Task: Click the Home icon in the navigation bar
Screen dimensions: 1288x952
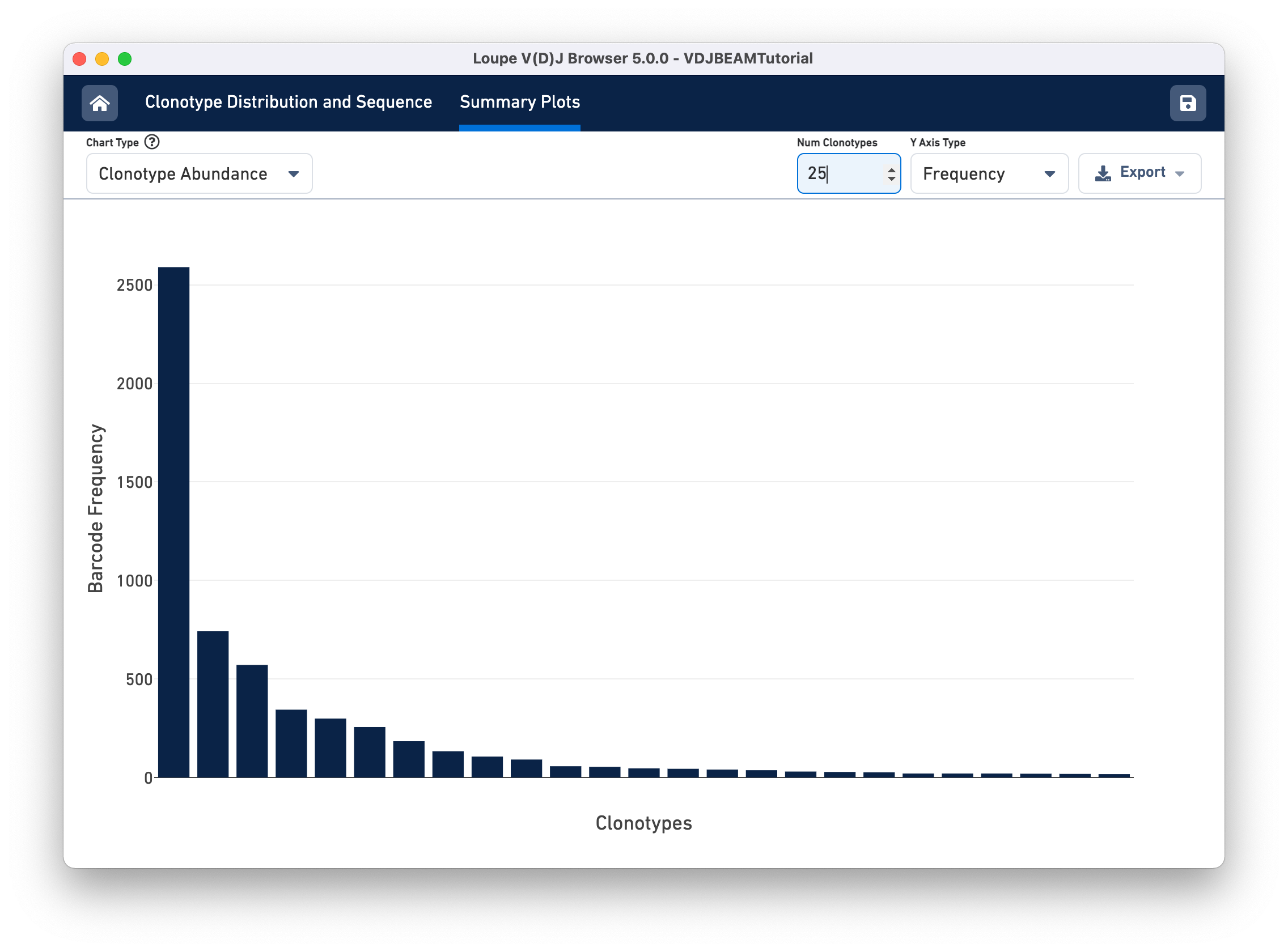Action: click(x=99, y=103)
